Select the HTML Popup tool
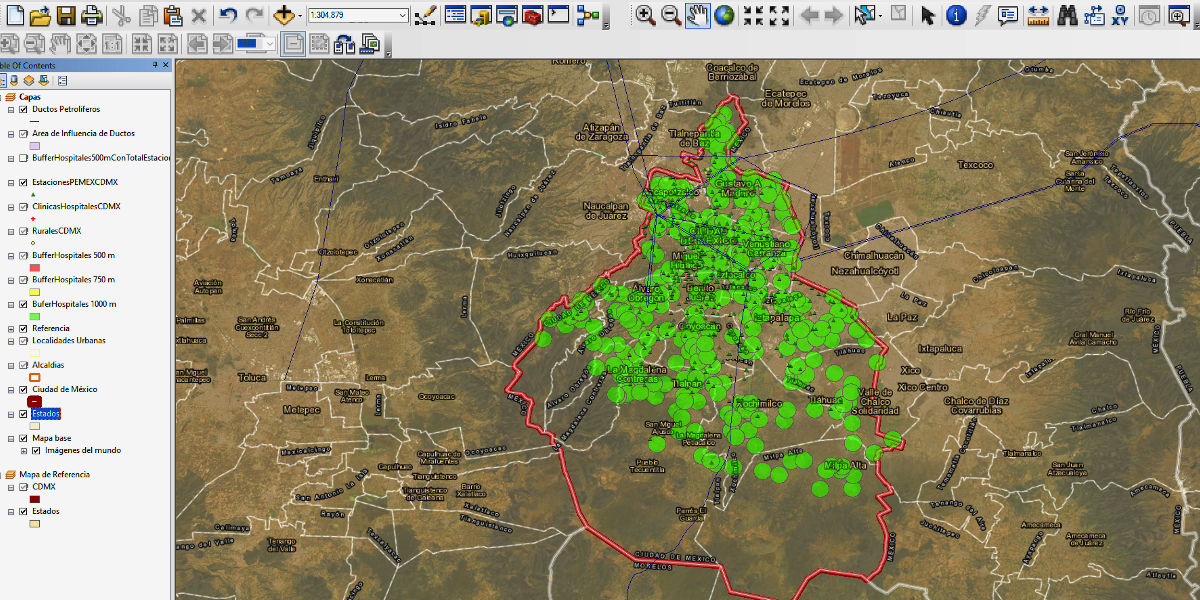The height and width of the screenshot is (600, 1200). 1008,15
